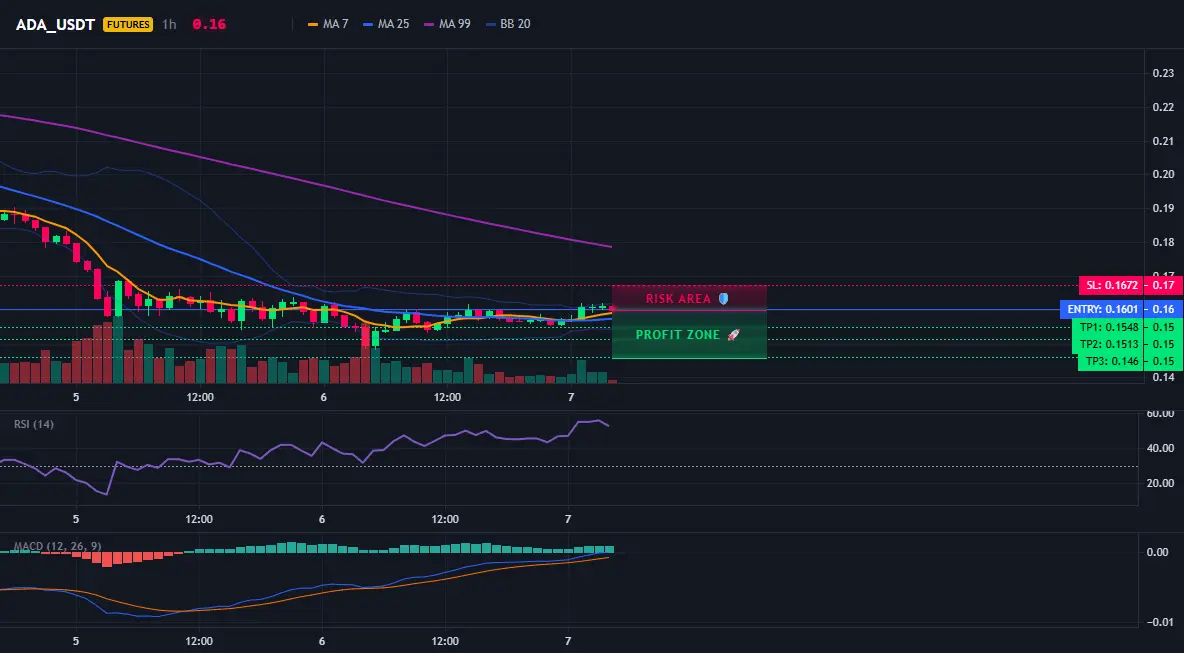
Task: Click the 0.22 price axis value
Action: coord(1163,107)
